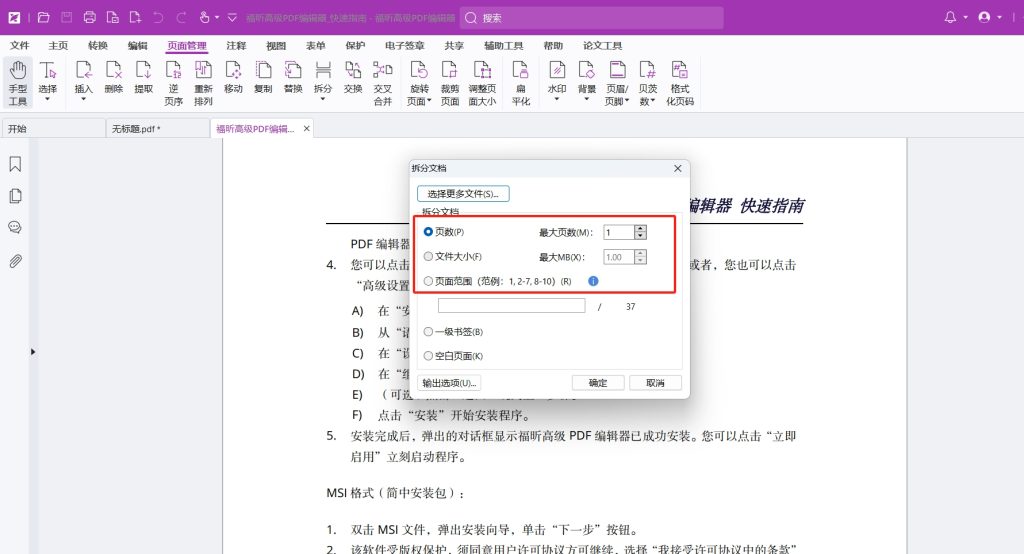Click the 确定 (OK) button
This screenshot has height=554, width=1024.
pyautogui.click(x=598, y=383)
